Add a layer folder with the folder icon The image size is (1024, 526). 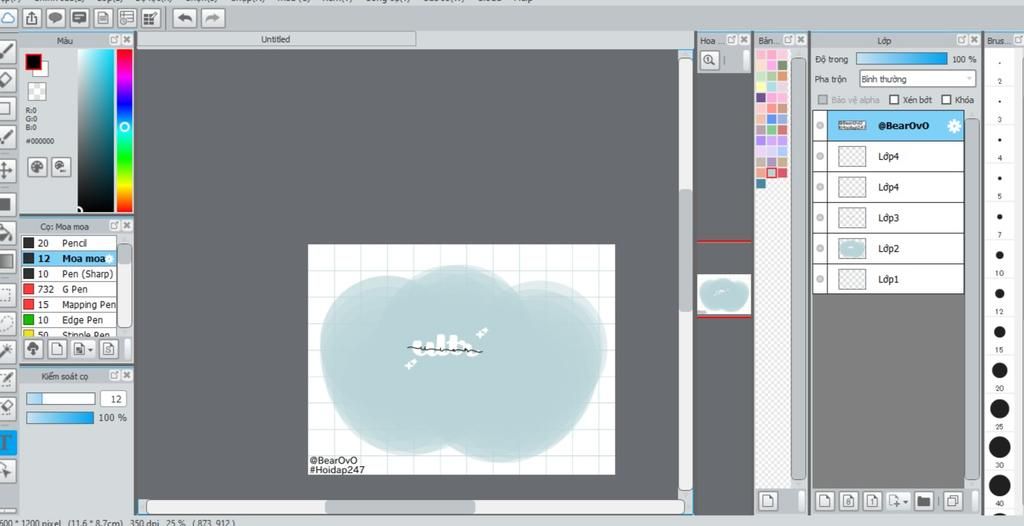click(x=923, y=501)
